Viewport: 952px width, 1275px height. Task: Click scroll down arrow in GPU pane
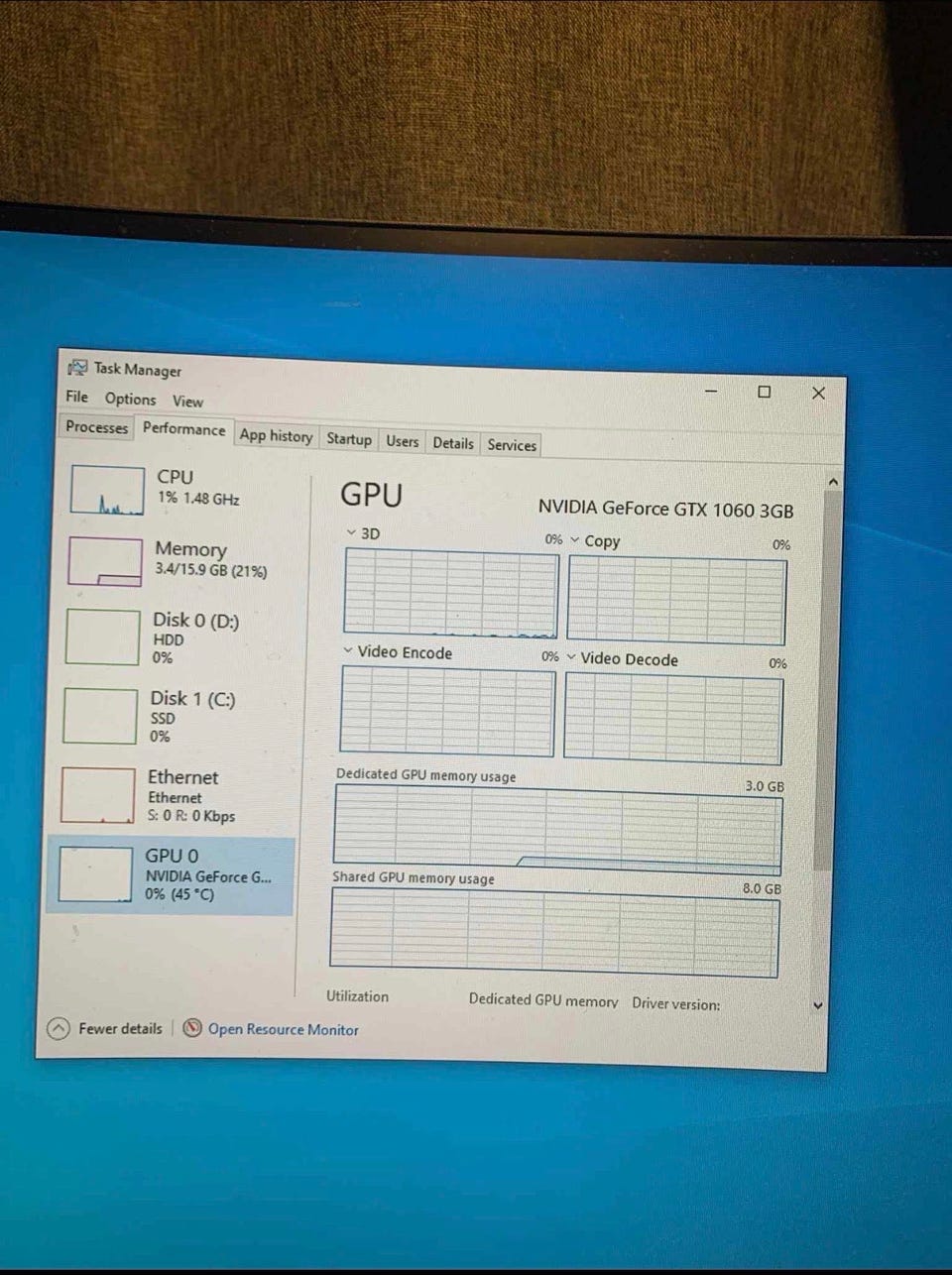(818, 1005)
